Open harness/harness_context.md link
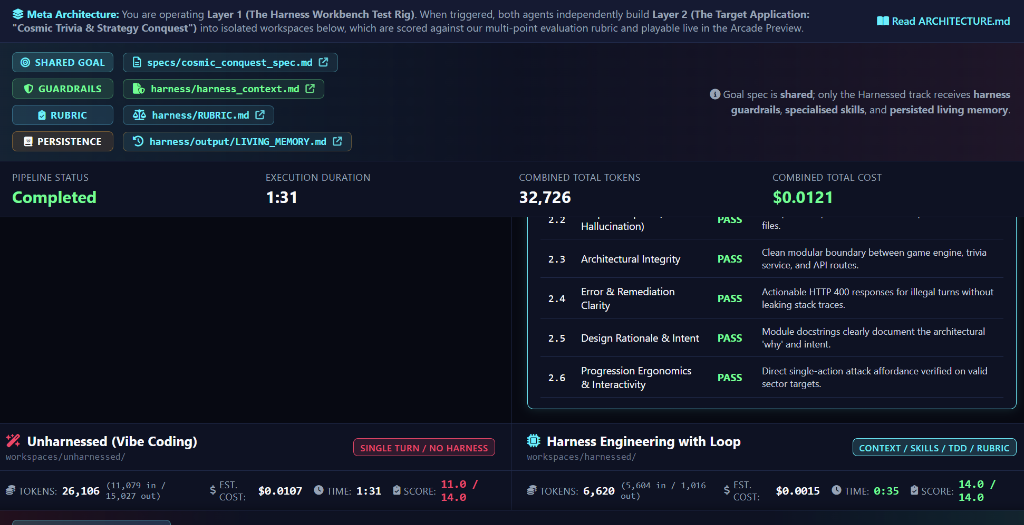The image size is (1024, 525). coord(223,89)
